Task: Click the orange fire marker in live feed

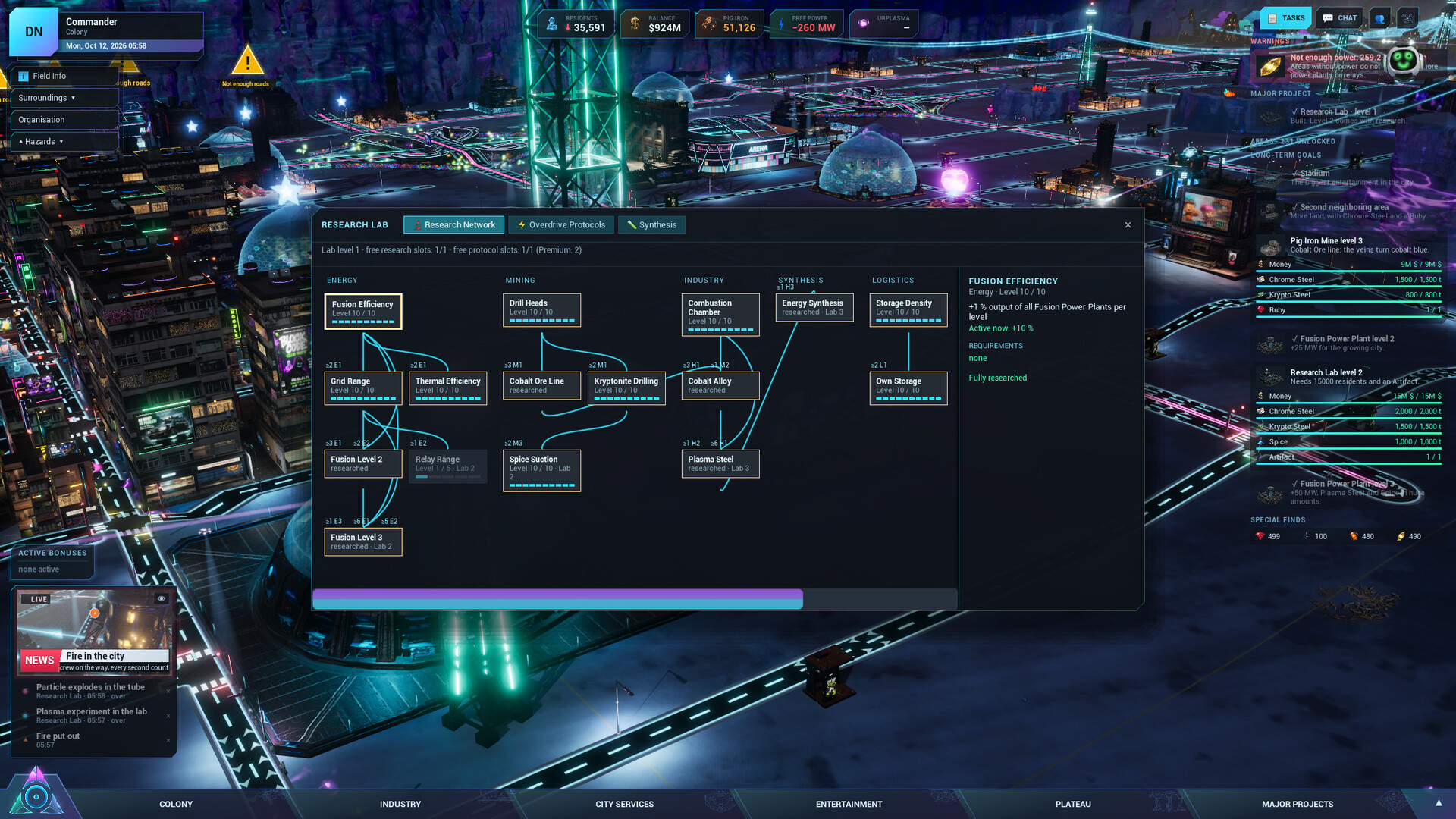Action: pyautogui.click(x=95, y=613)
